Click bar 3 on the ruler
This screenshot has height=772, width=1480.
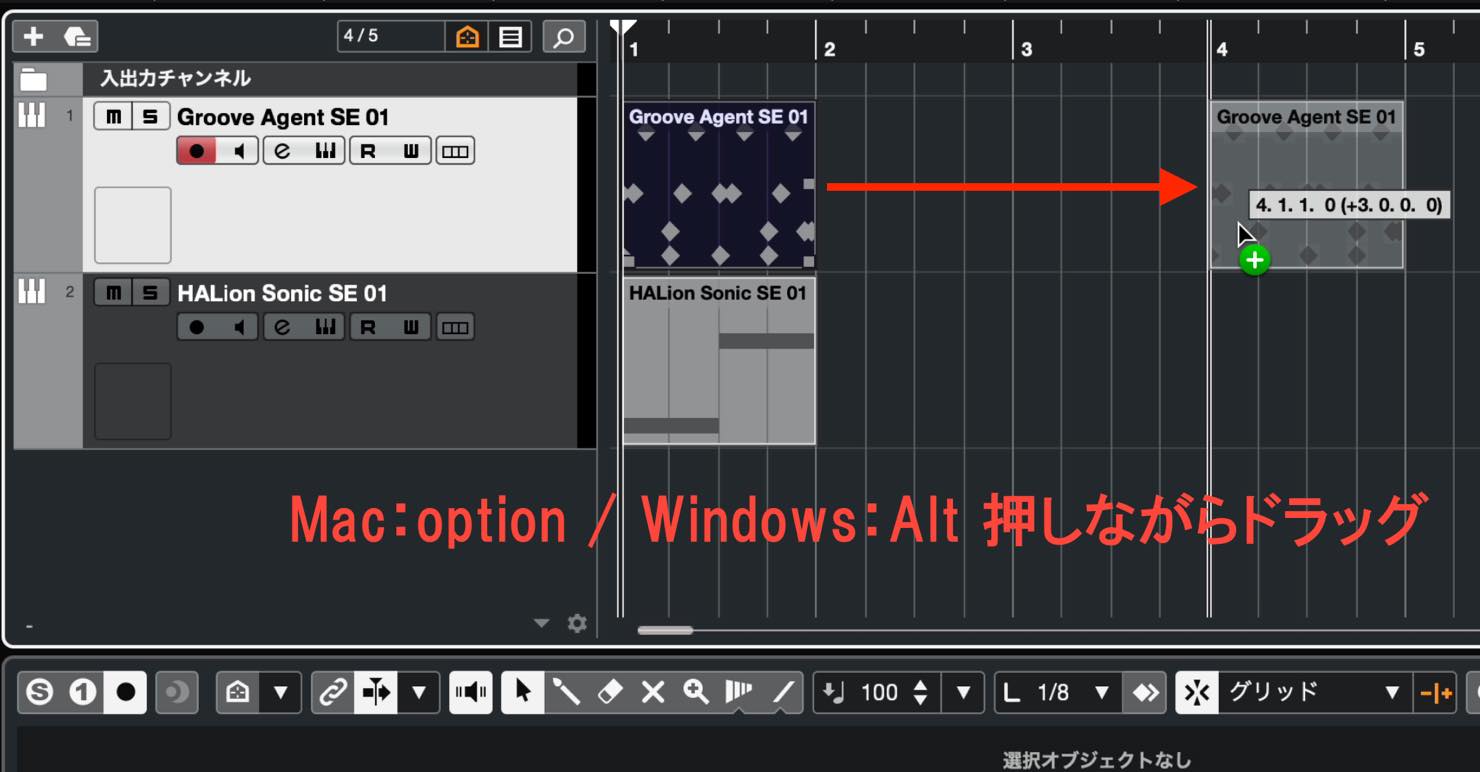[1026, 49]
